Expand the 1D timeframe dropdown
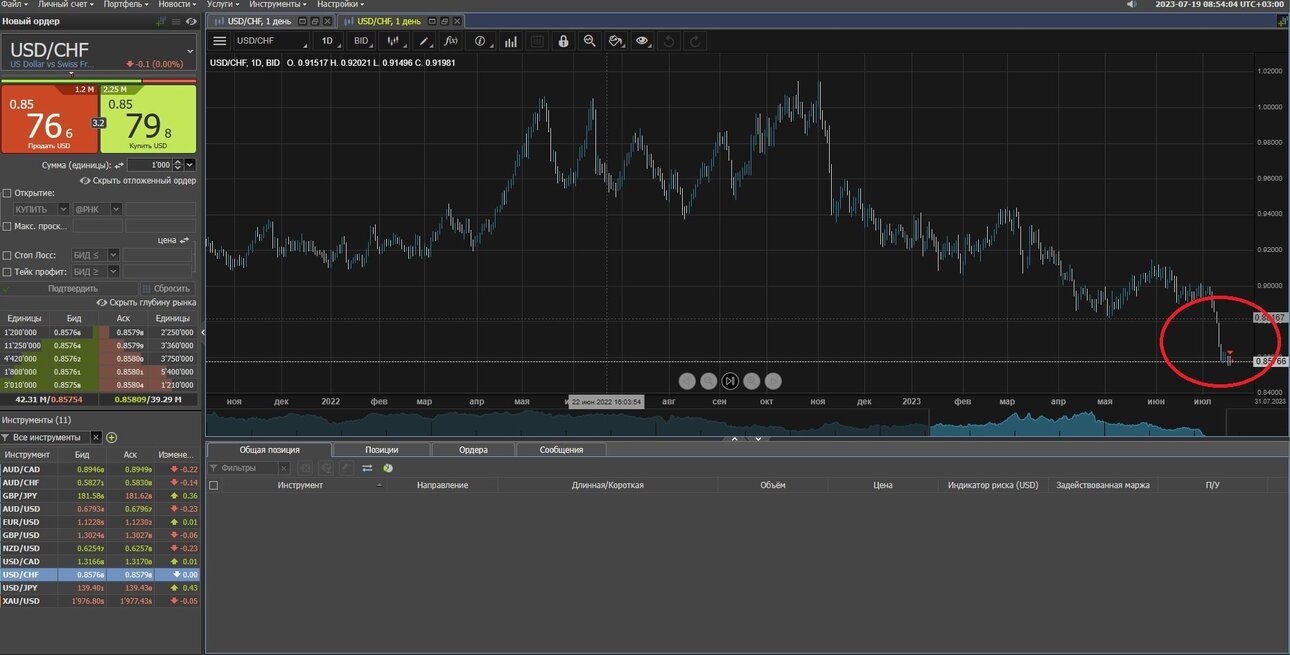This screenshot has width=1290, height=655. click(x=329, y=41)
